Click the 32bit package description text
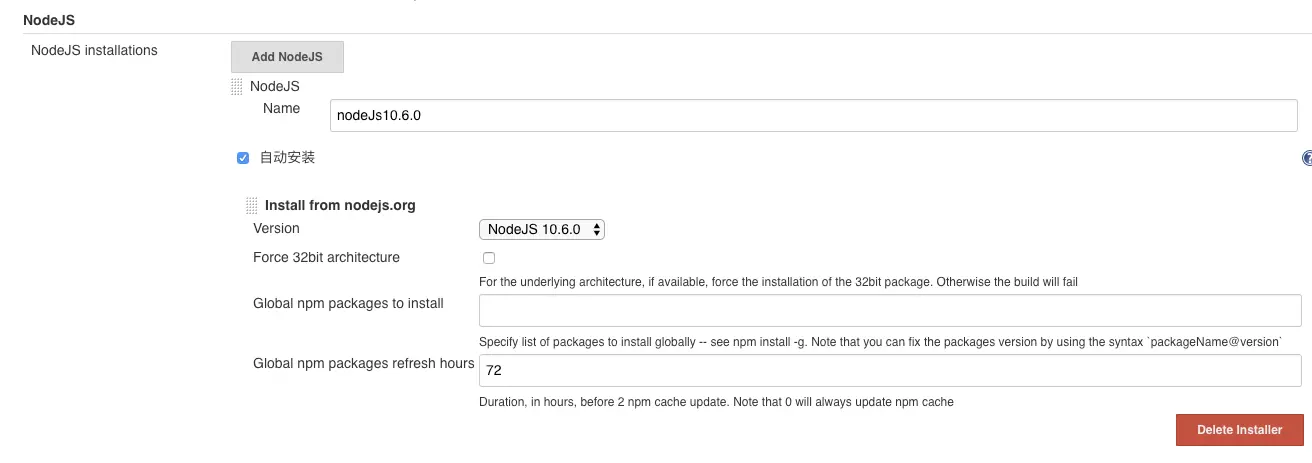1312x463 pixels. [x=778, y=282]
